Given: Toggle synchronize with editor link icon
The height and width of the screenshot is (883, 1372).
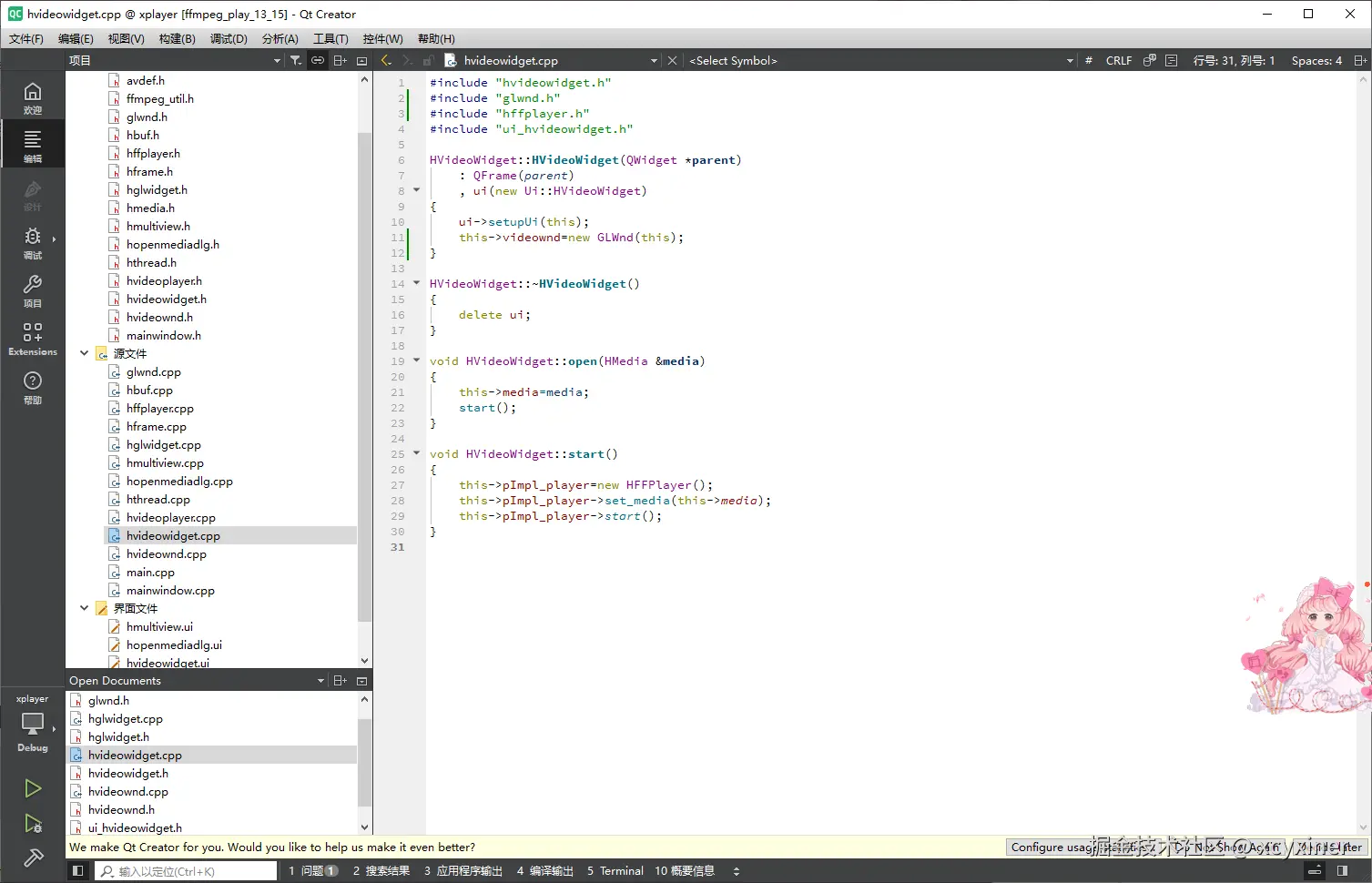Looking at the screenshot, I should point(318,61).
